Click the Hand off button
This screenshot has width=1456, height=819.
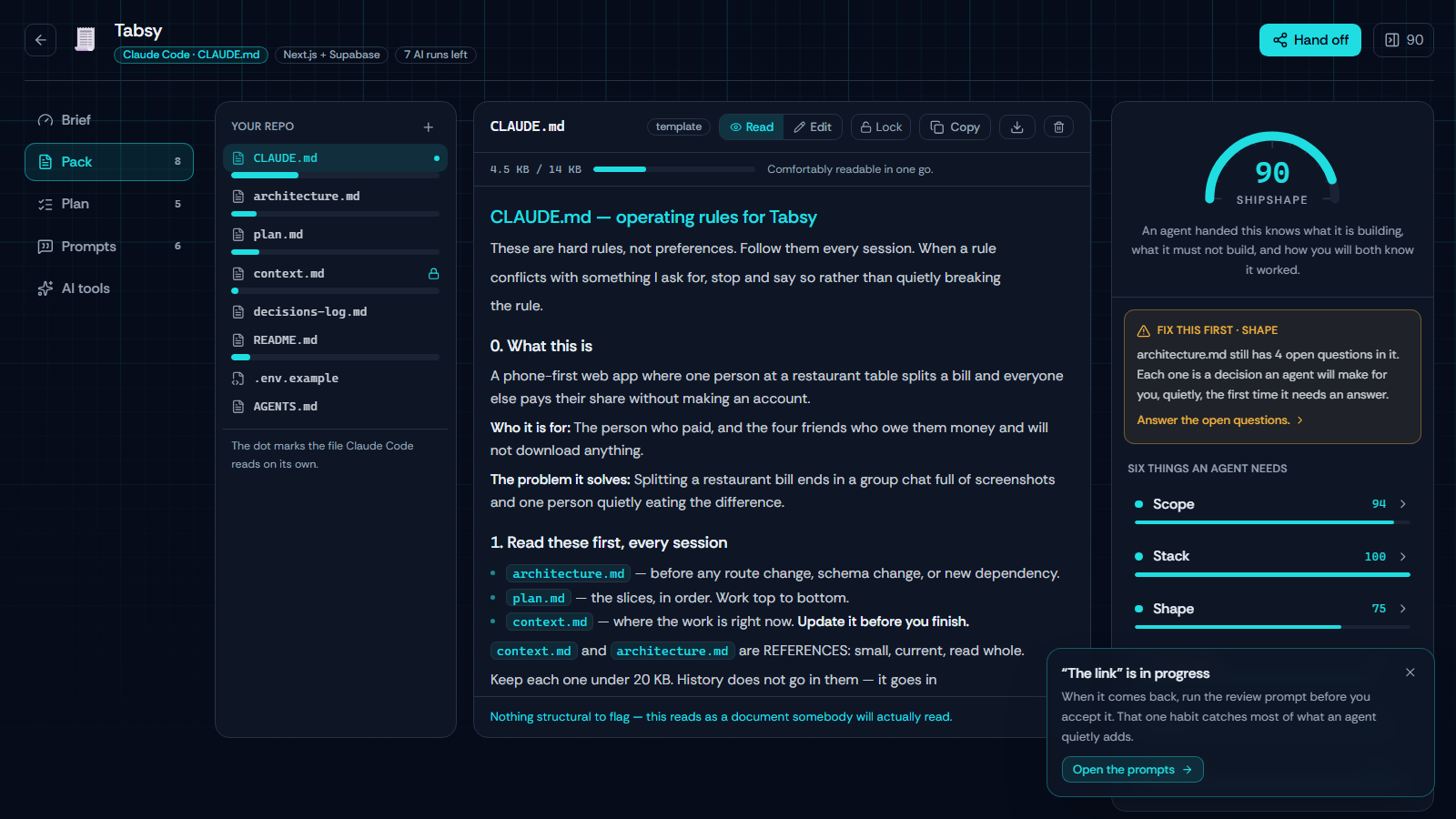click(x=1310, y=40)
